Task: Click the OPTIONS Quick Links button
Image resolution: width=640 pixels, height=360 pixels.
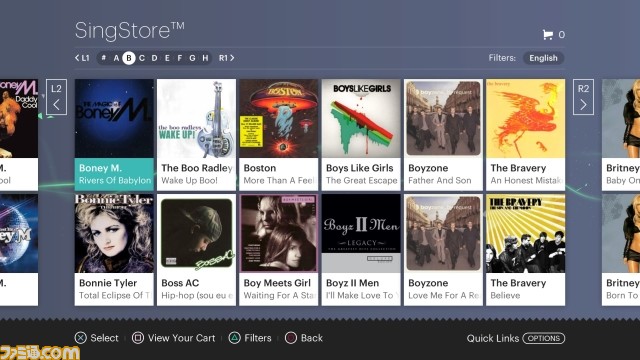Action: tap(544, 338)
